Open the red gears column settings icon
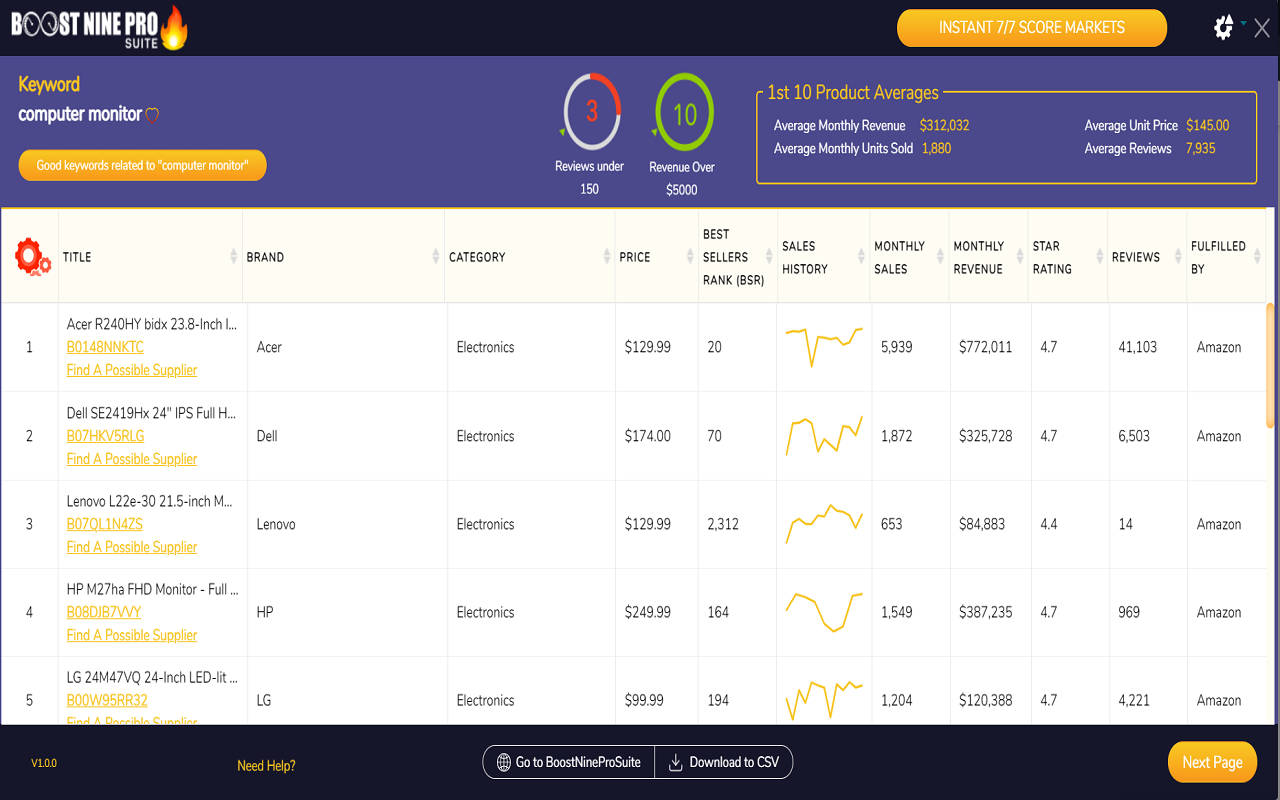1280x800 pixels. point(32,257)
